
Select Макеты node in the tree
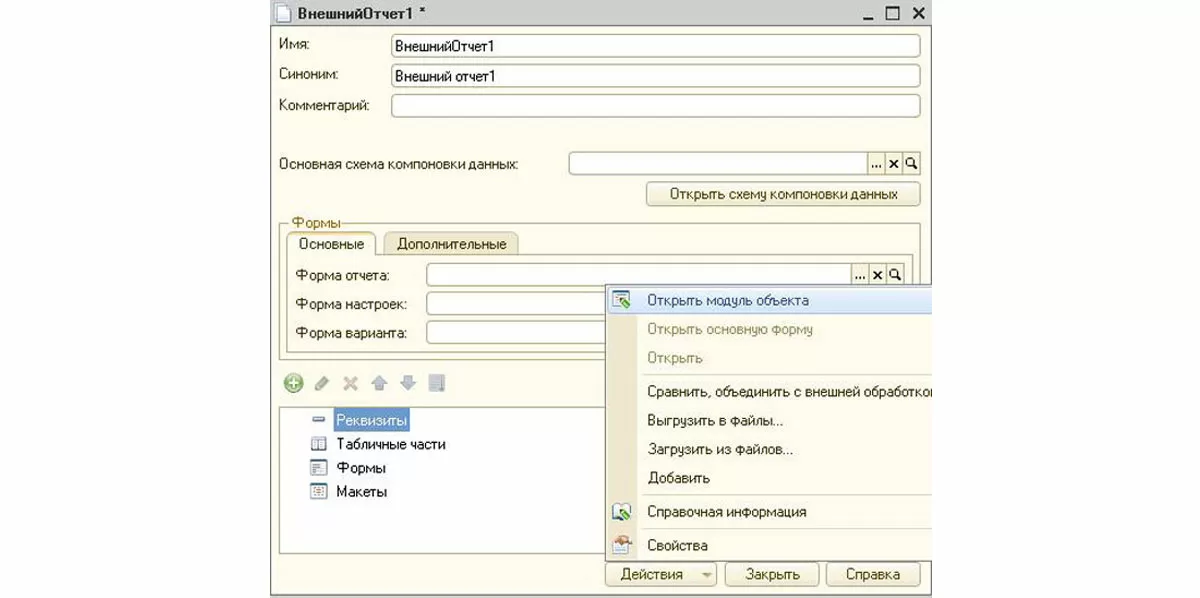(361, 492)
